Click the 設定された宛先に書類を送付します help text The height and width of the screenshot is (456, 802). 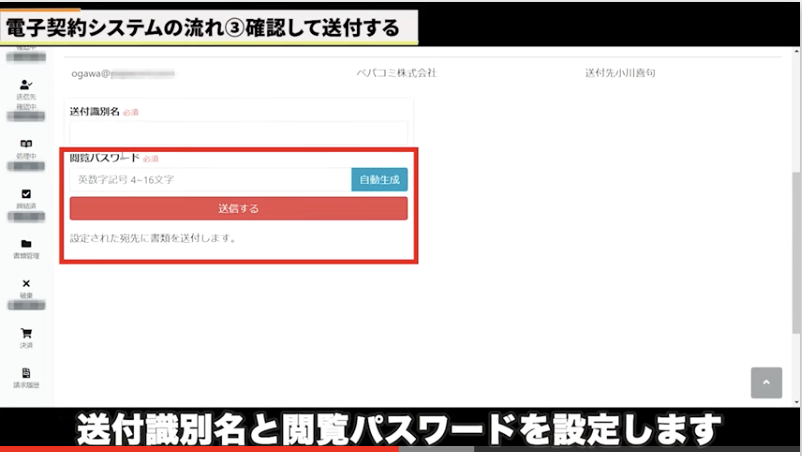point(152,239)
